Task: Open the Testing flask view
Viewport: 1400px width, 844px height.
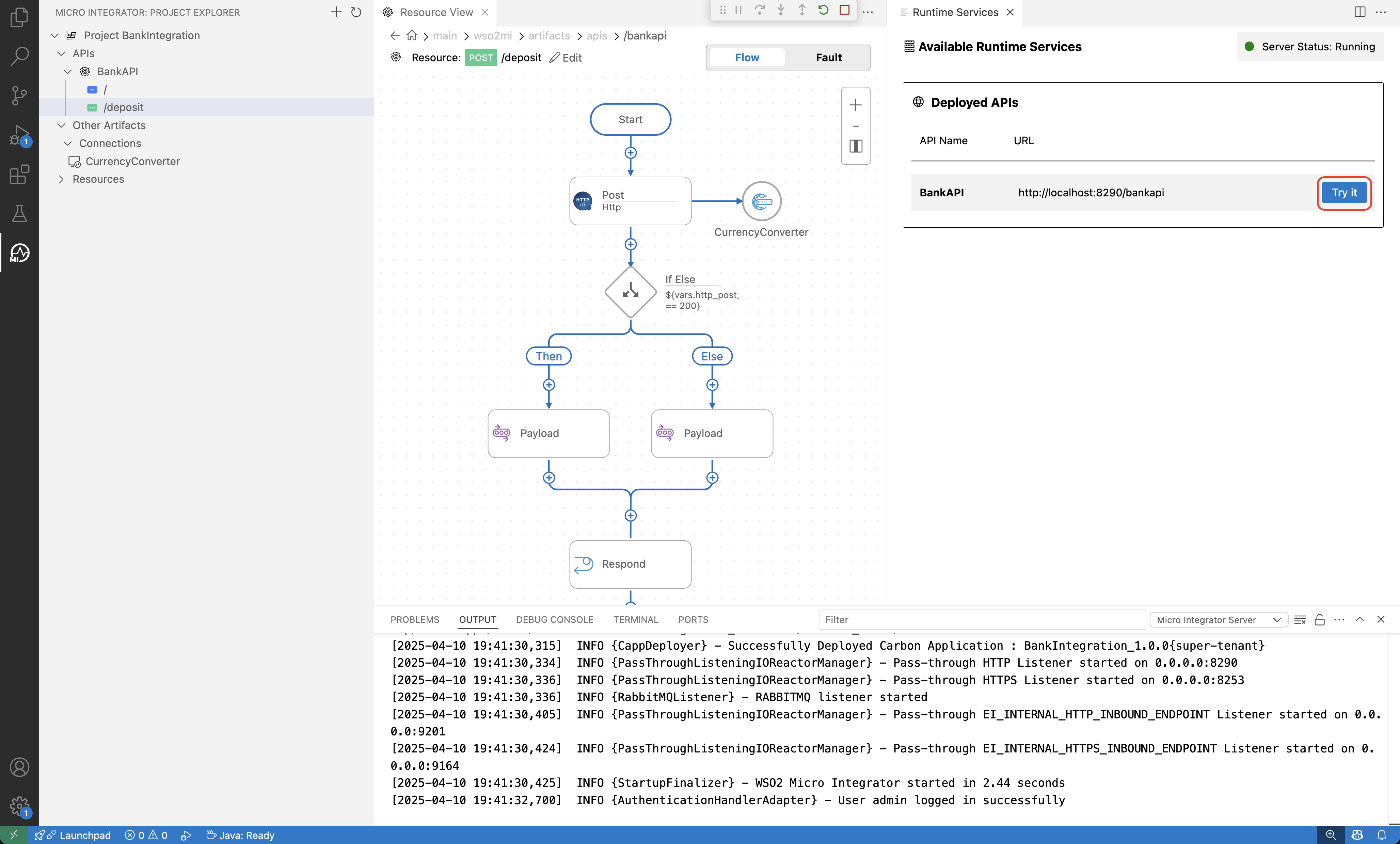Action: click(19, 214)
